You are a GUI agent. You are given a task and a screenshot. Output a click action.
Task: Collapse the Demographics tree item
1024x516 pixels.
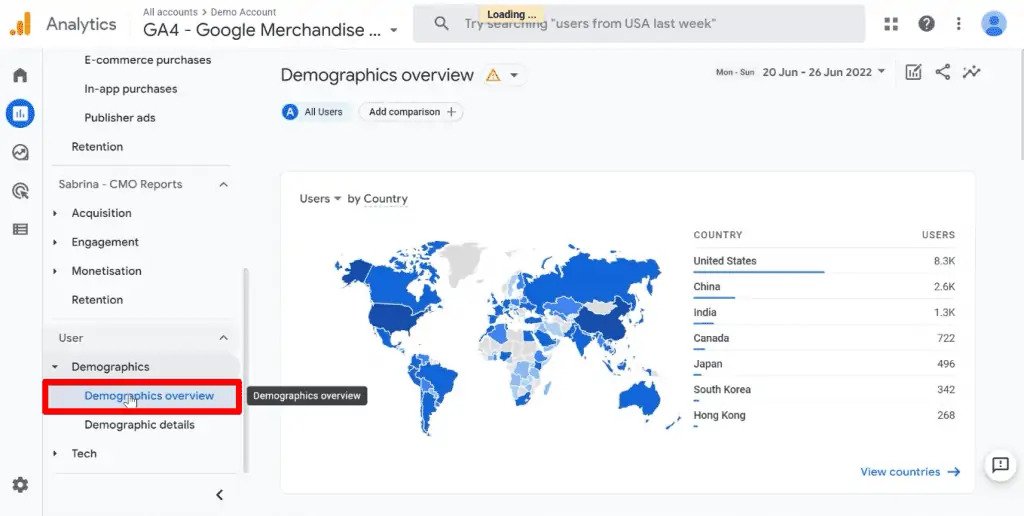[56, 366]
